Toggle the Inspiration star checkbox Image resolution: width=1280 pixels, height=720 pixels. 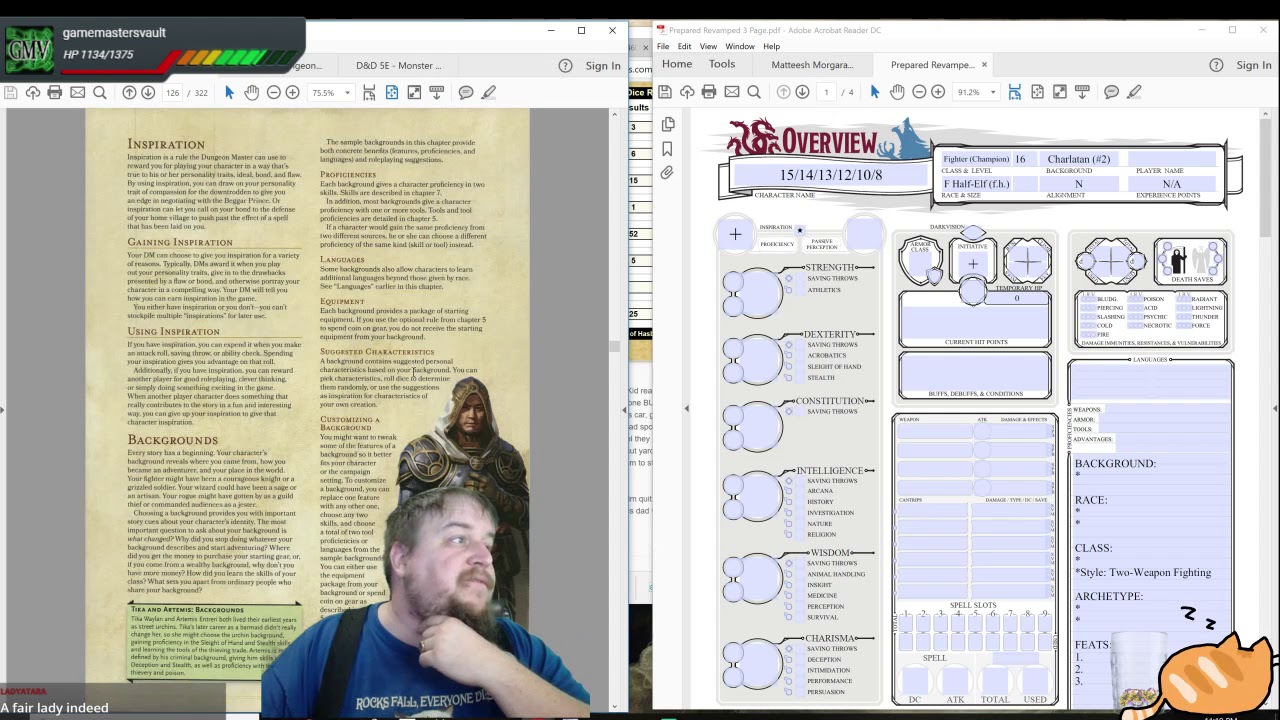click(x=800, y=230)
